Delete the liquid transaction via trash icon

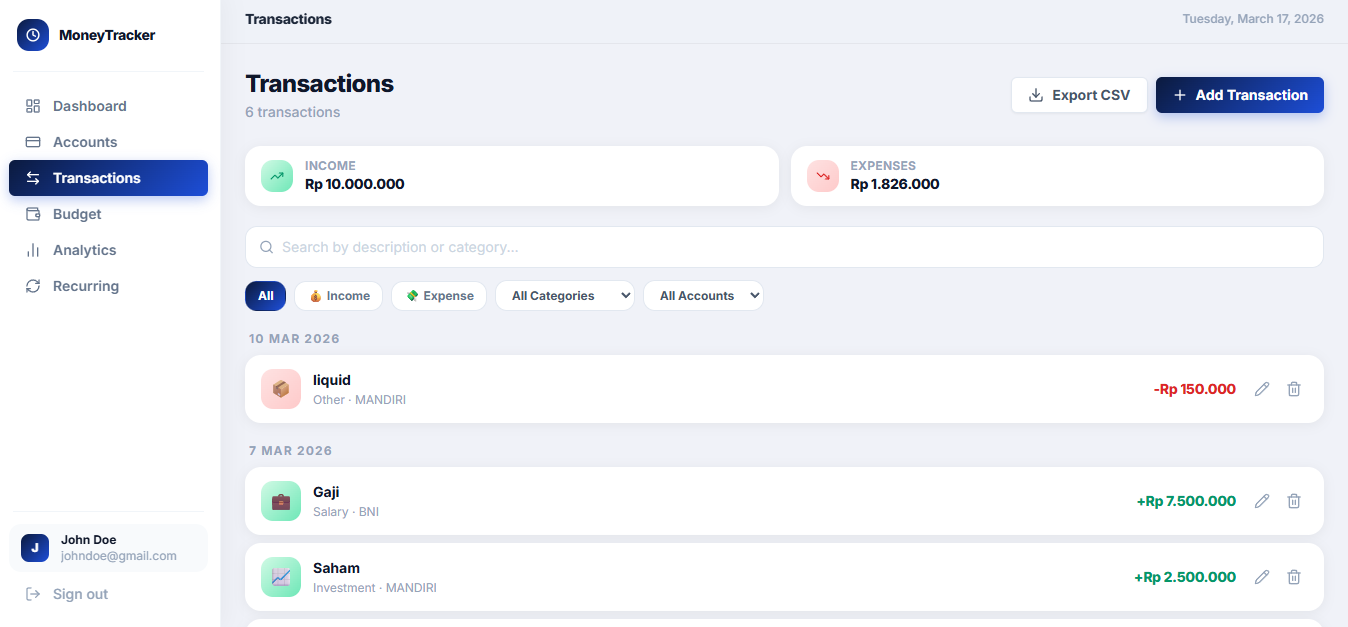(x=1294, y=389)
